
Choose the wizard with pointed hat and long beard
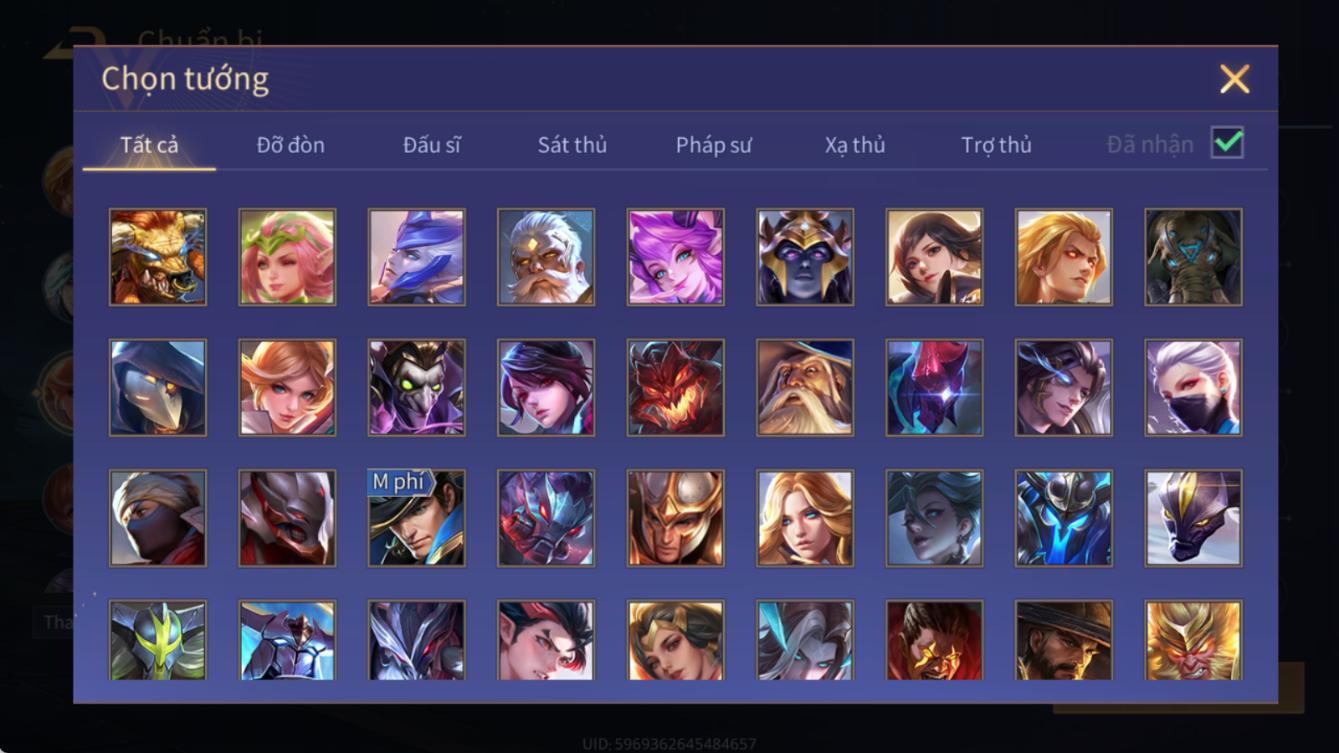pos(805,388)
